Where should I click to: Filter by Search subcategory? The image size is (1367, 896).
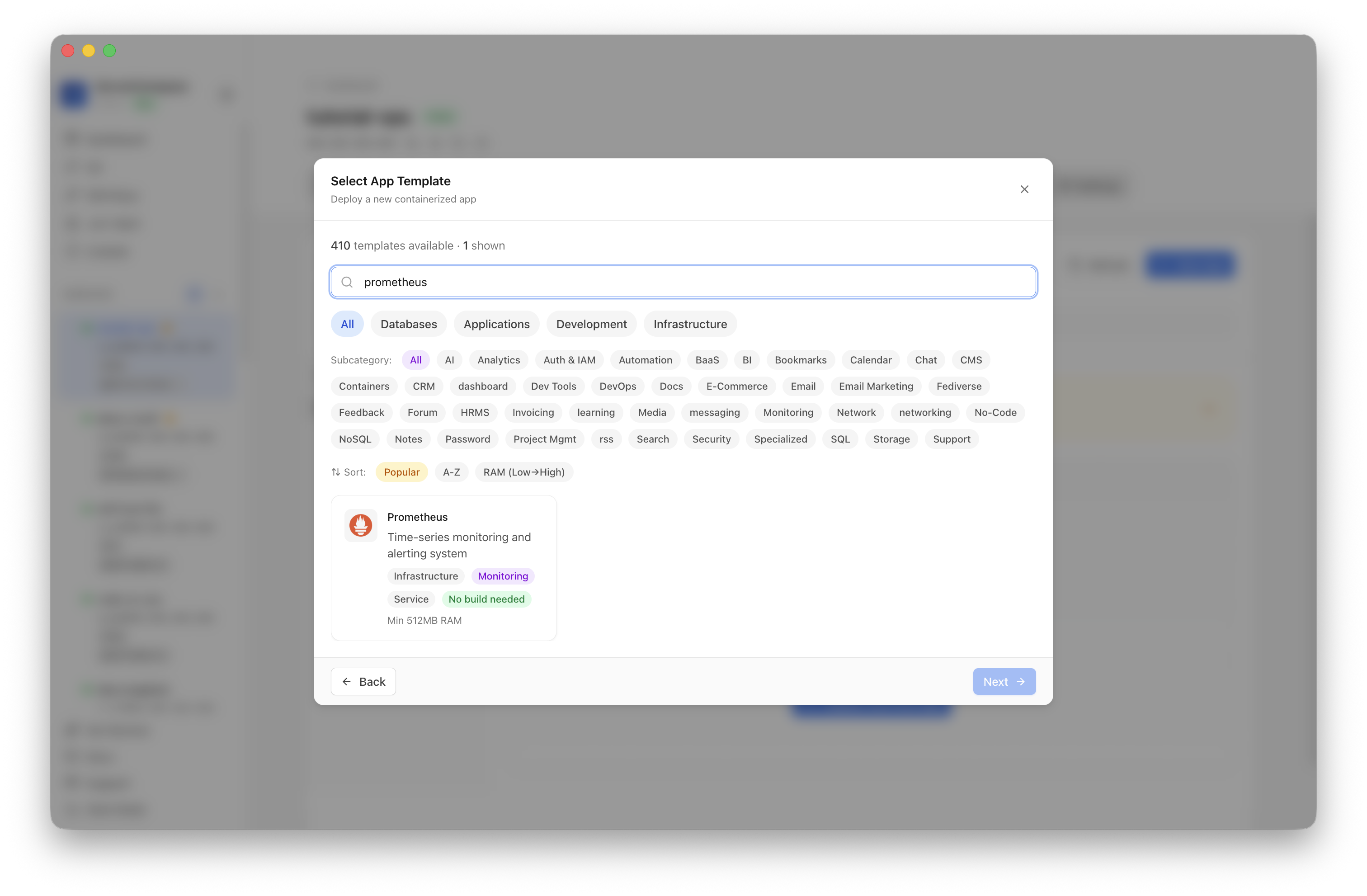click(x=652, y=439)
